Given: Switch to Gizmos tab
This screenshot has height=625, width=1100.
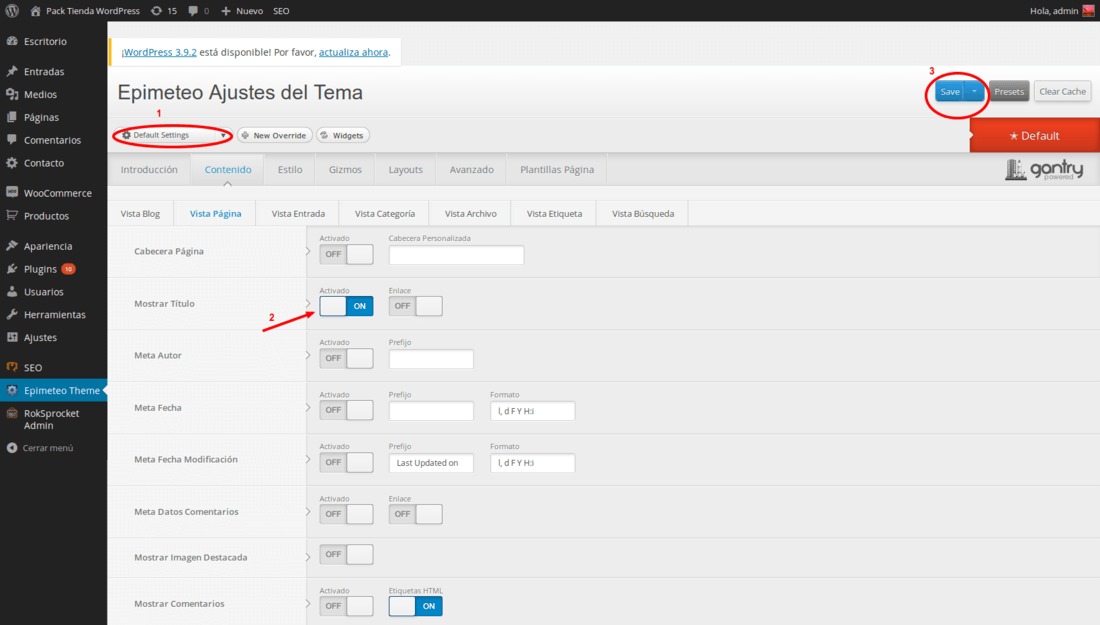Looking at the screenshot, I should point(345,170).
